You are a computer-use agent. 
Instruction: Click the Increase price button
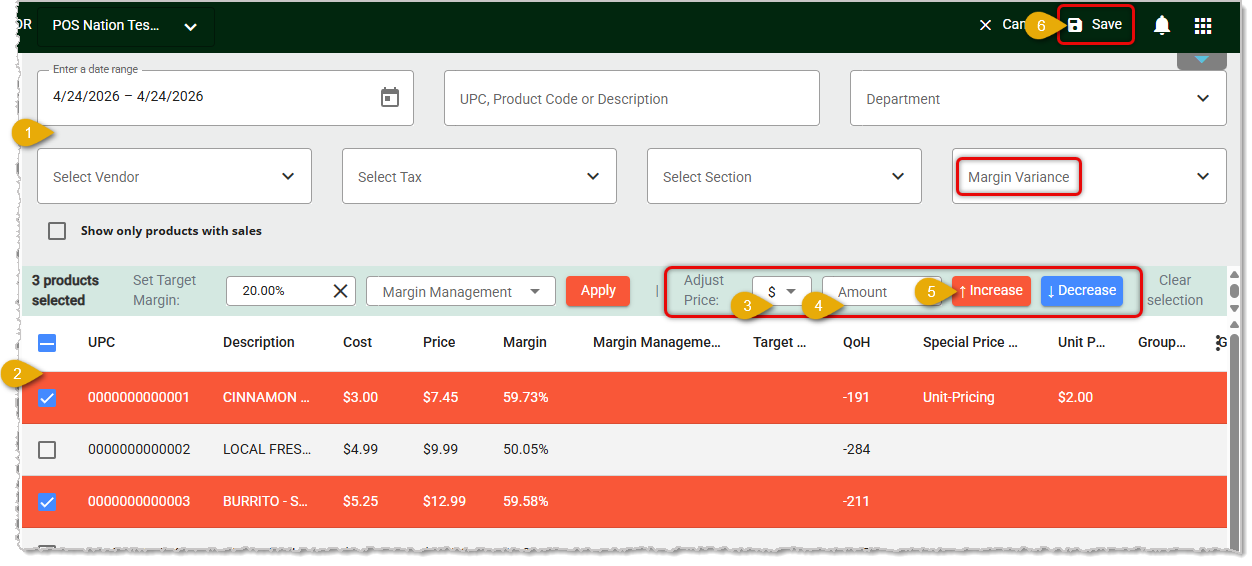[991, 291]
